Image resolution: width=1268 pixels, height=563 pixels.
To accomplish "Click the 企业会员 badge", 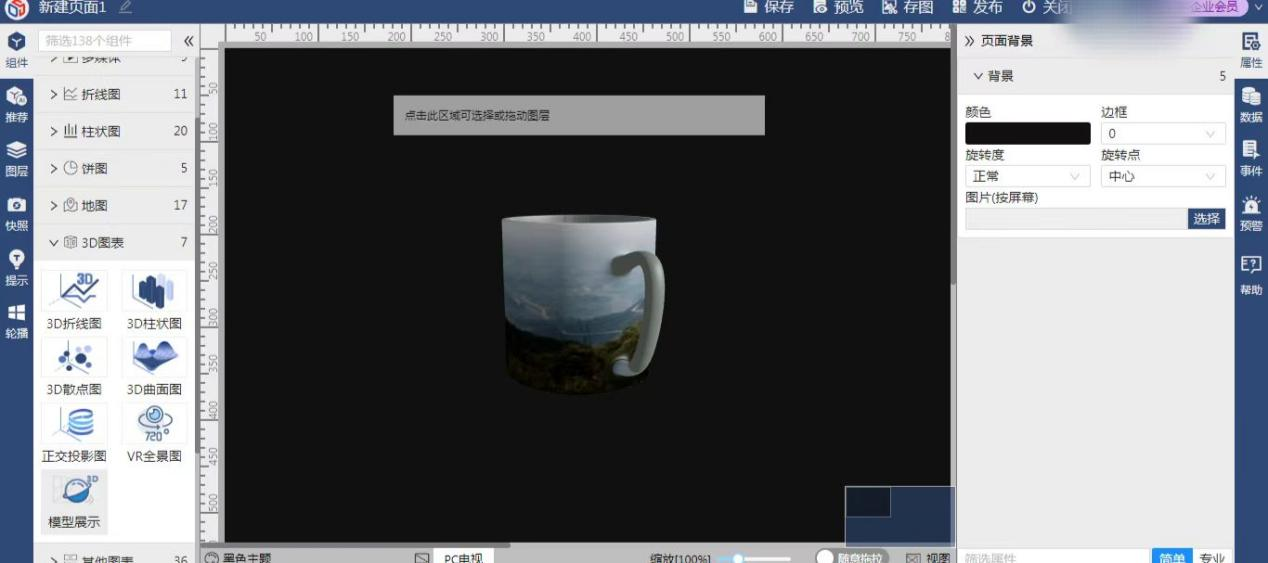I will point(1214,6).
